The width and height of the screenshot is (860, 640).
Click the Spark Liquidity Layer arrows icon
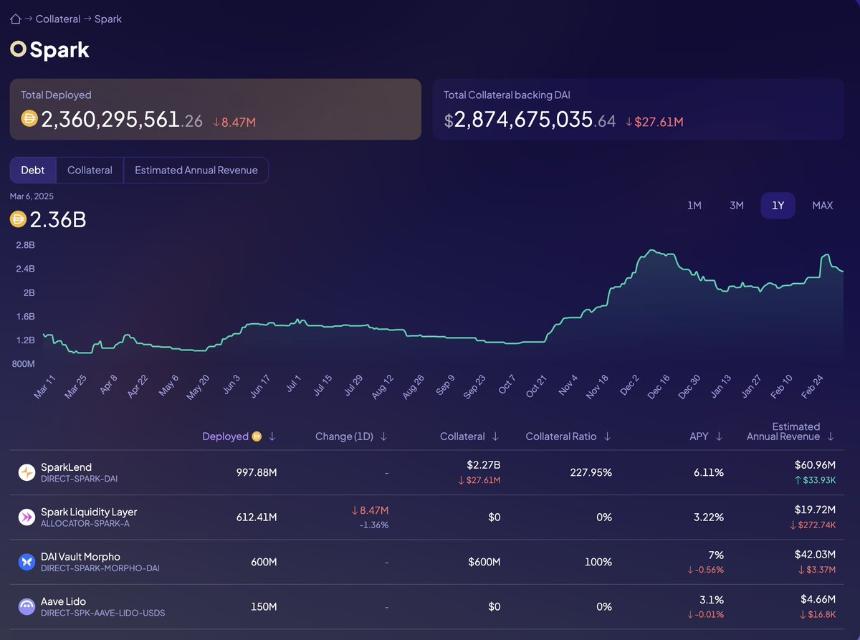click(26, 517)
